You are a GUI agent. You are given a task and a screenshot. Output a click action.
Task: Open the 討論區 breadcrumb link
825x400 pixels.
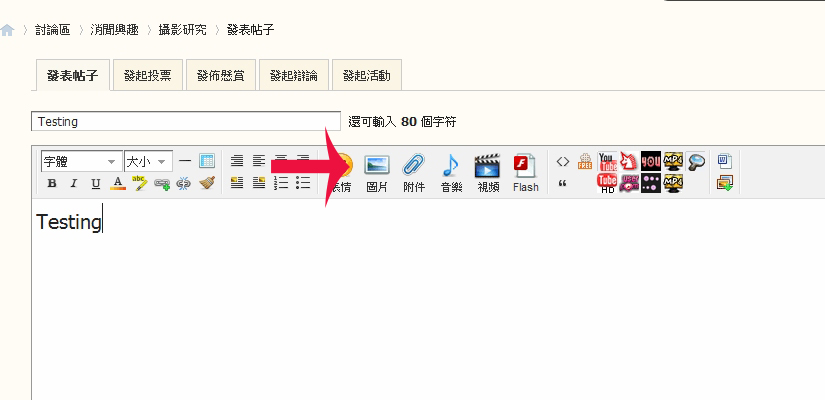point(53,30)
